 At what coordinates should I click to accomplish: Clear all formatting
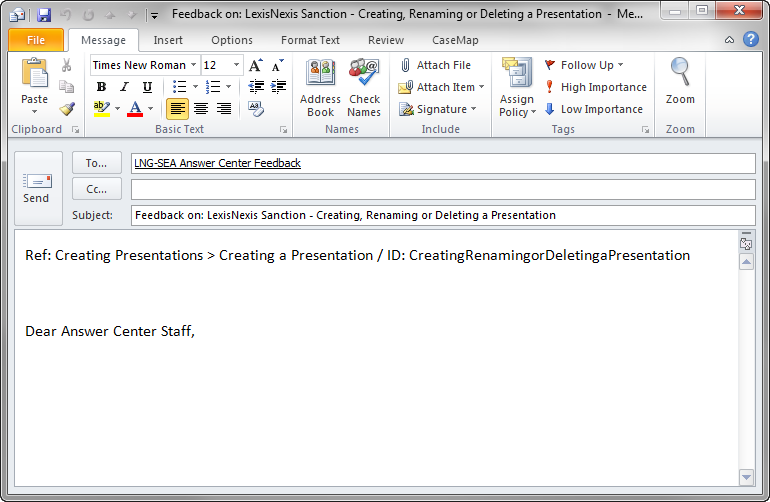tap(256, 109)
